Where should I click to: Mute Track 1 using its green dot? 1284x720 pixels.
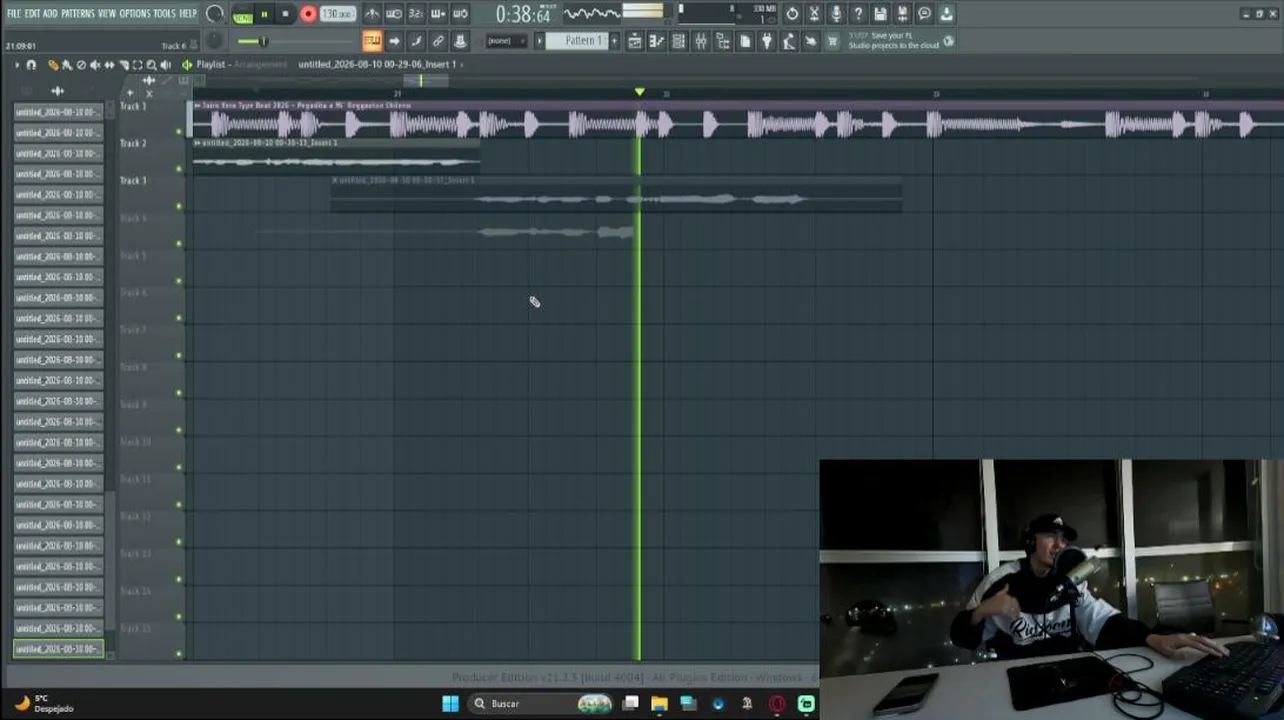[179, 131]
